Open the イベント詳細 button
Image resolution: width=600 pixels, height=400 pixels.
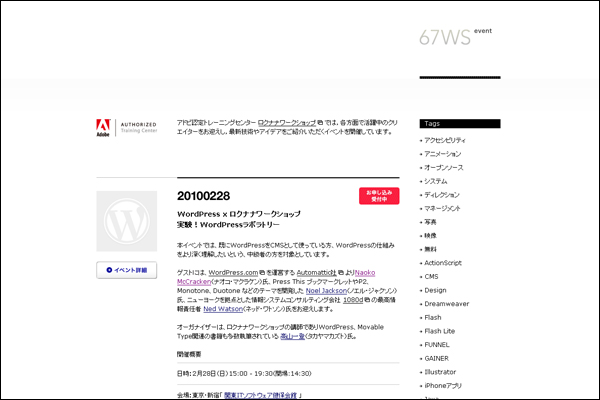coord(126,270)
